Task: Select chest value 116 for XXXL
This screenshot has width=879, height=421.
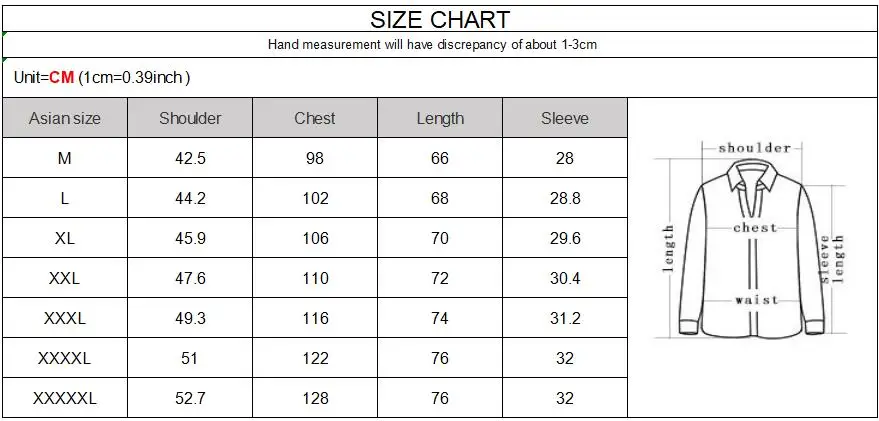Action: (315, 318)
